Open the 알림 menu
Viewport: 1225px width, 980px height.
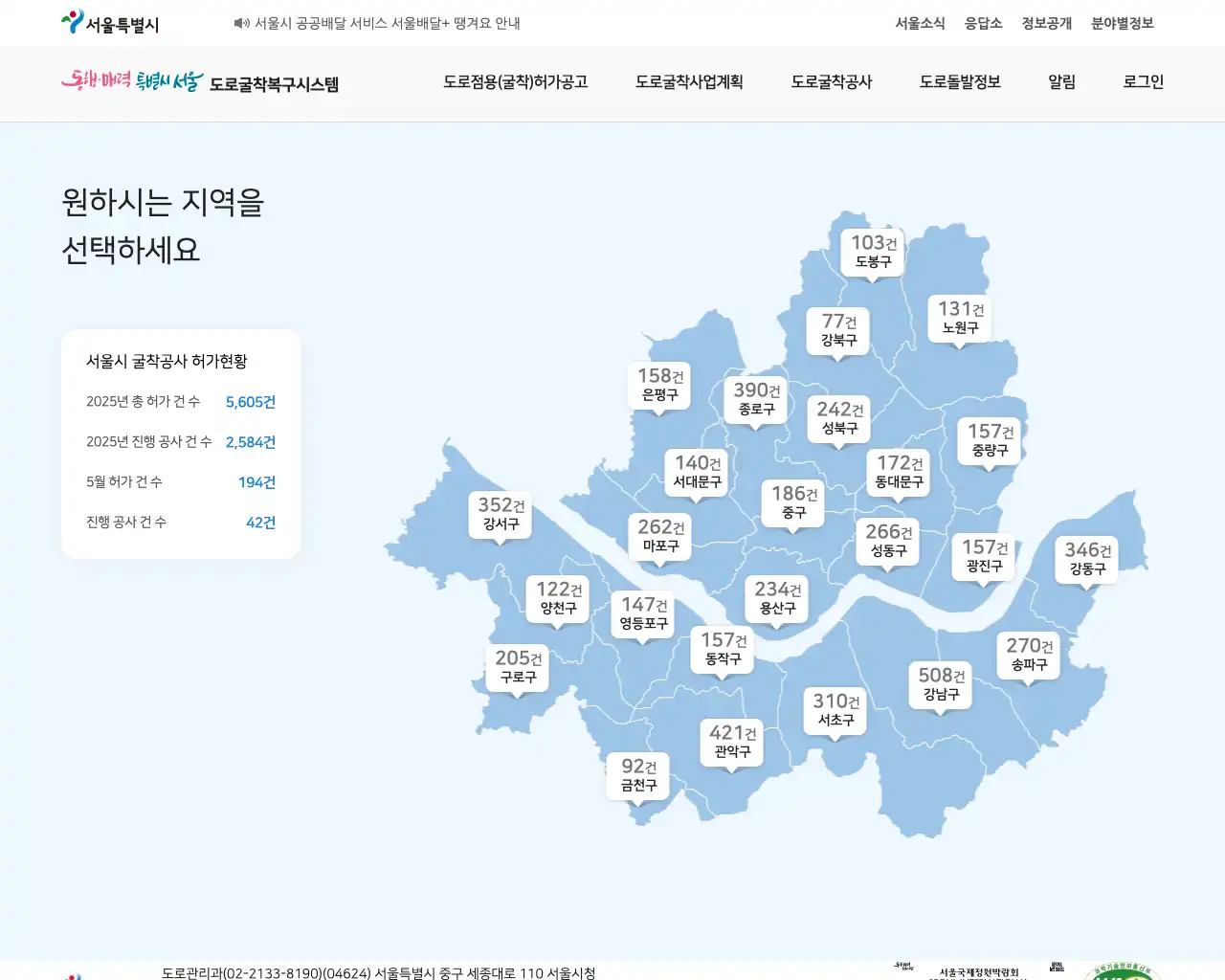point(1061,82)
